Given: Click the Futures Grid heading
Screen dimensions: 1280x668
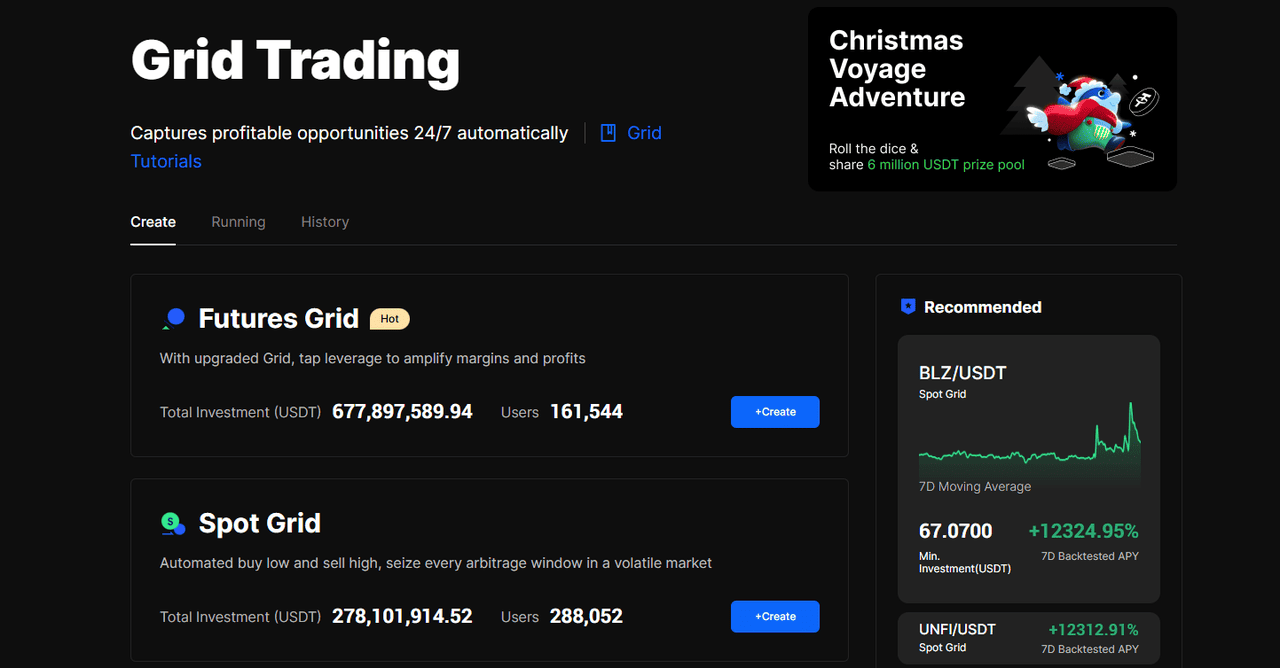Looking at the screenshot, I should [278, 319].
